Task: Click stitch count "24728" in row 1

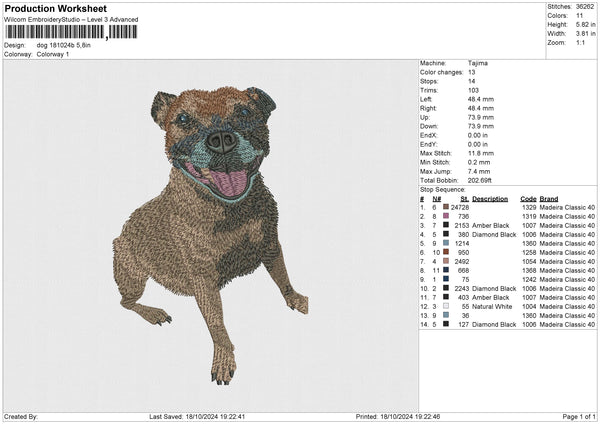Action: tap(460, 207)
